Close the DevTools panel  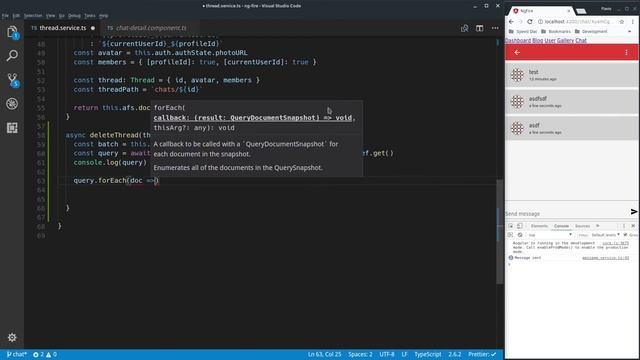[633, 226]
